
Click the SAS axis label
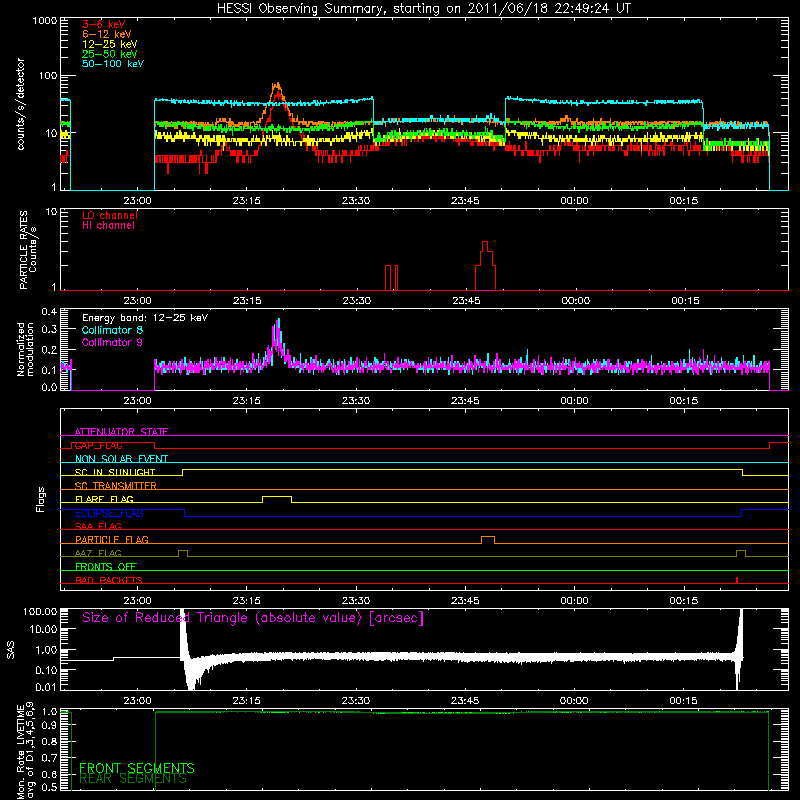(x=11, y=650)
